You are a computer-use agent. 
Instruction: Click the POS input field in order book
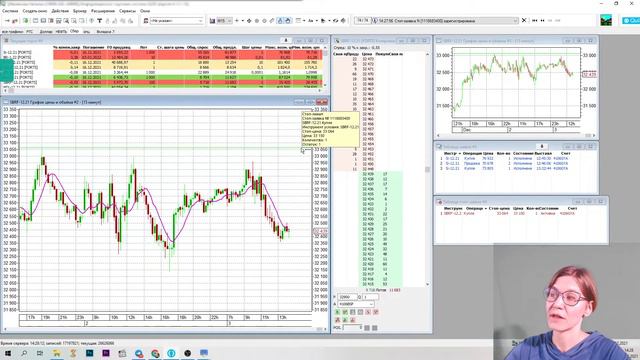(353, 327)
